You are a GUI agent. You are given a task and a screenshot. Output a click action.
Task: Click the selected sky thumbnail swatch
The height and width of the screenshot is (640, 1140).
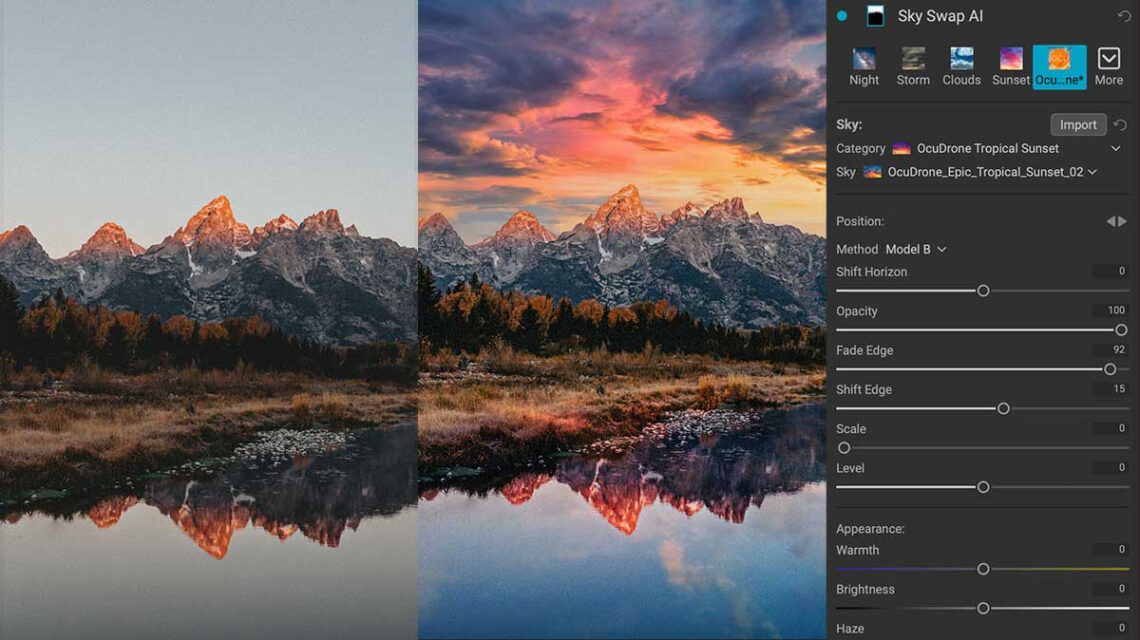point(872,172)
